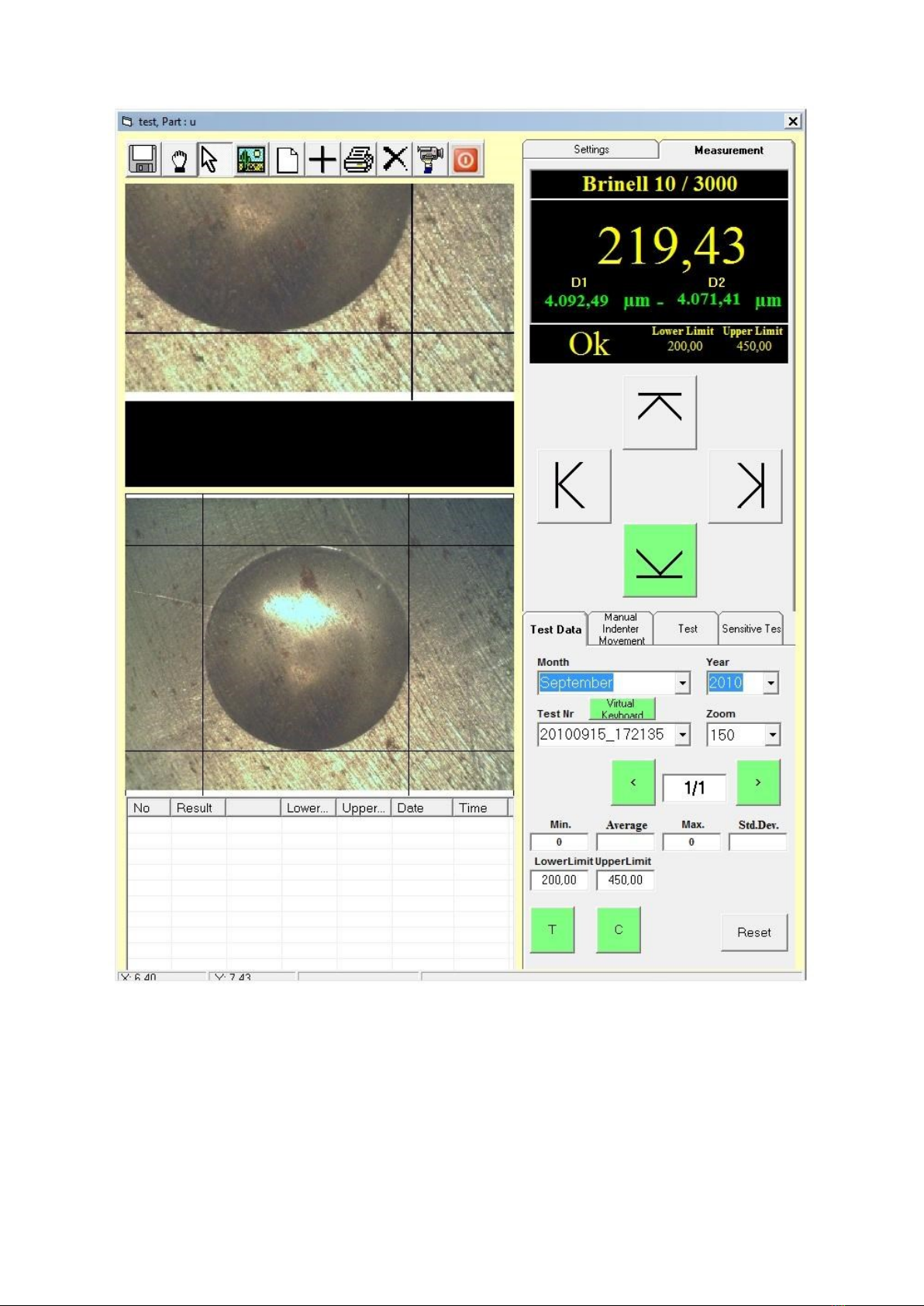
Task: Open the Year dropdown arrow
Action: coord(771,683)
